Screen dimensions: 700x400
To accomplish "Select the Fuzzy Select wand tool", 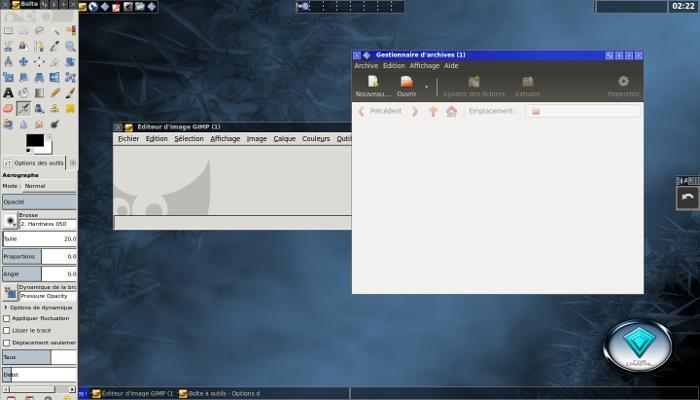I will 55,31.
